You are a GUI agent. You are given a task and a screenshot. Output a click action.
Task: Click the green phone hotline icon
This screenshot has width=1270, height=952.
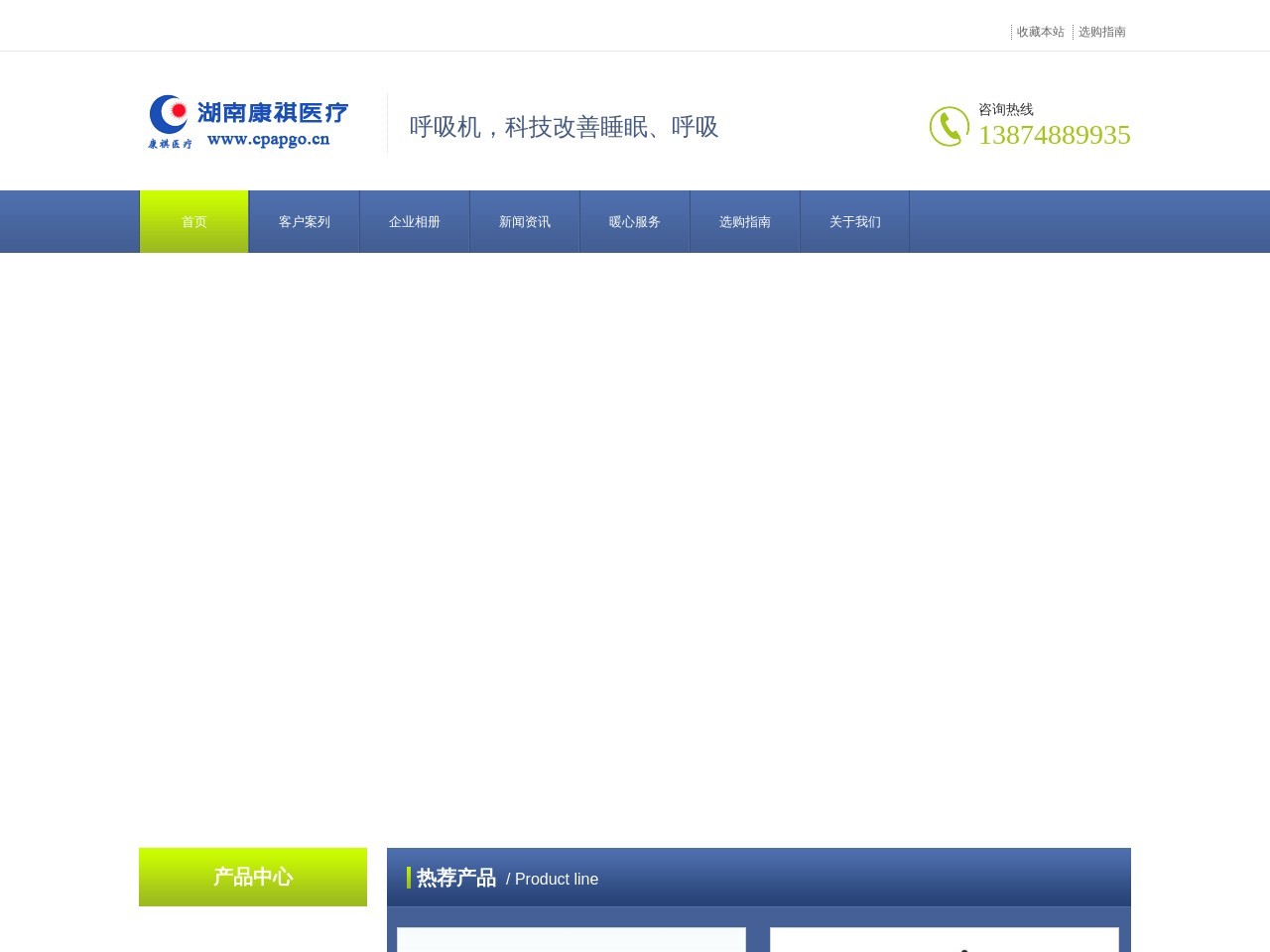(949, 126)
